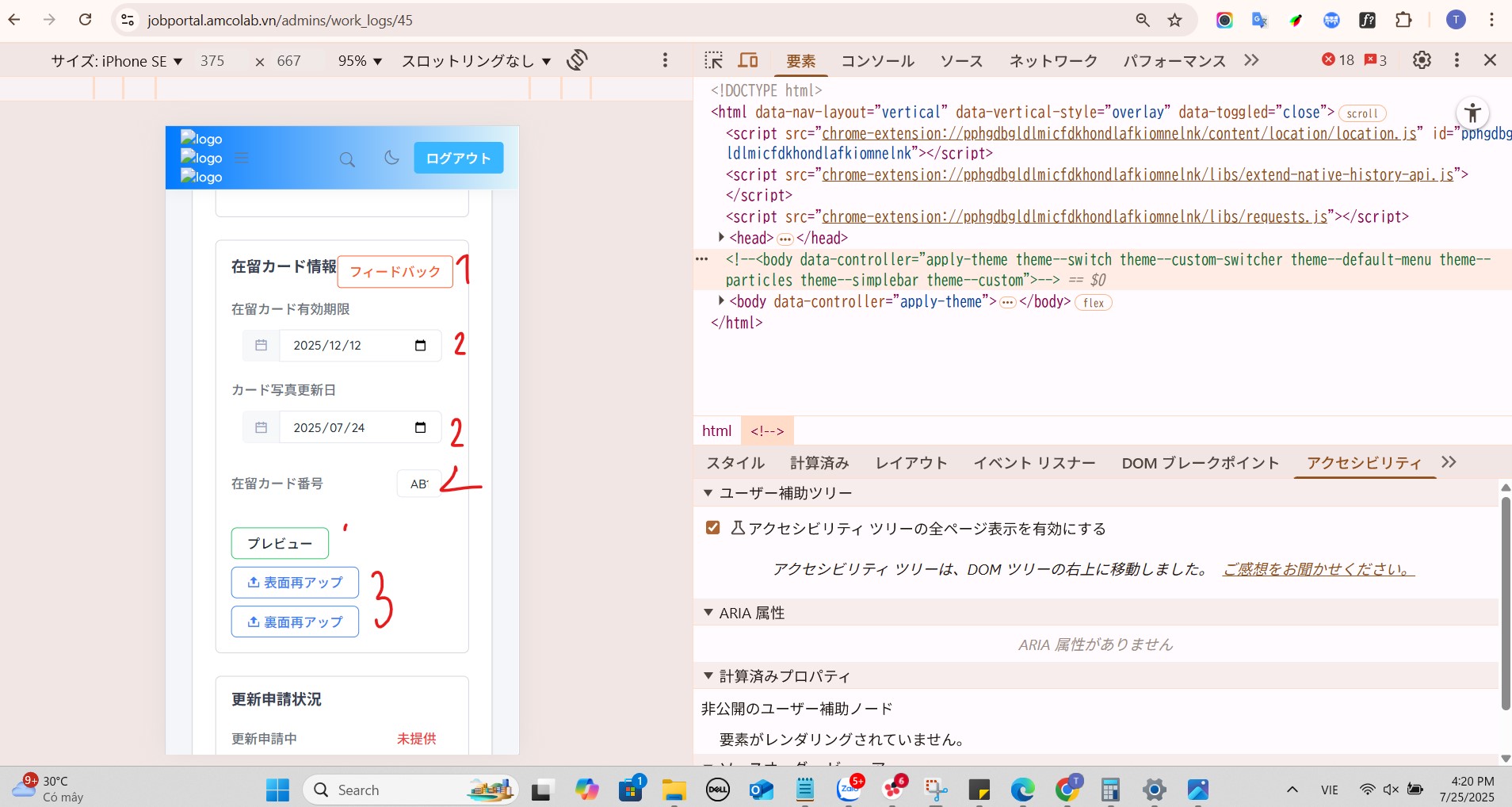Switch to the パフォーマンス tab
The image size is (1512, 807).
[1174, 61]
